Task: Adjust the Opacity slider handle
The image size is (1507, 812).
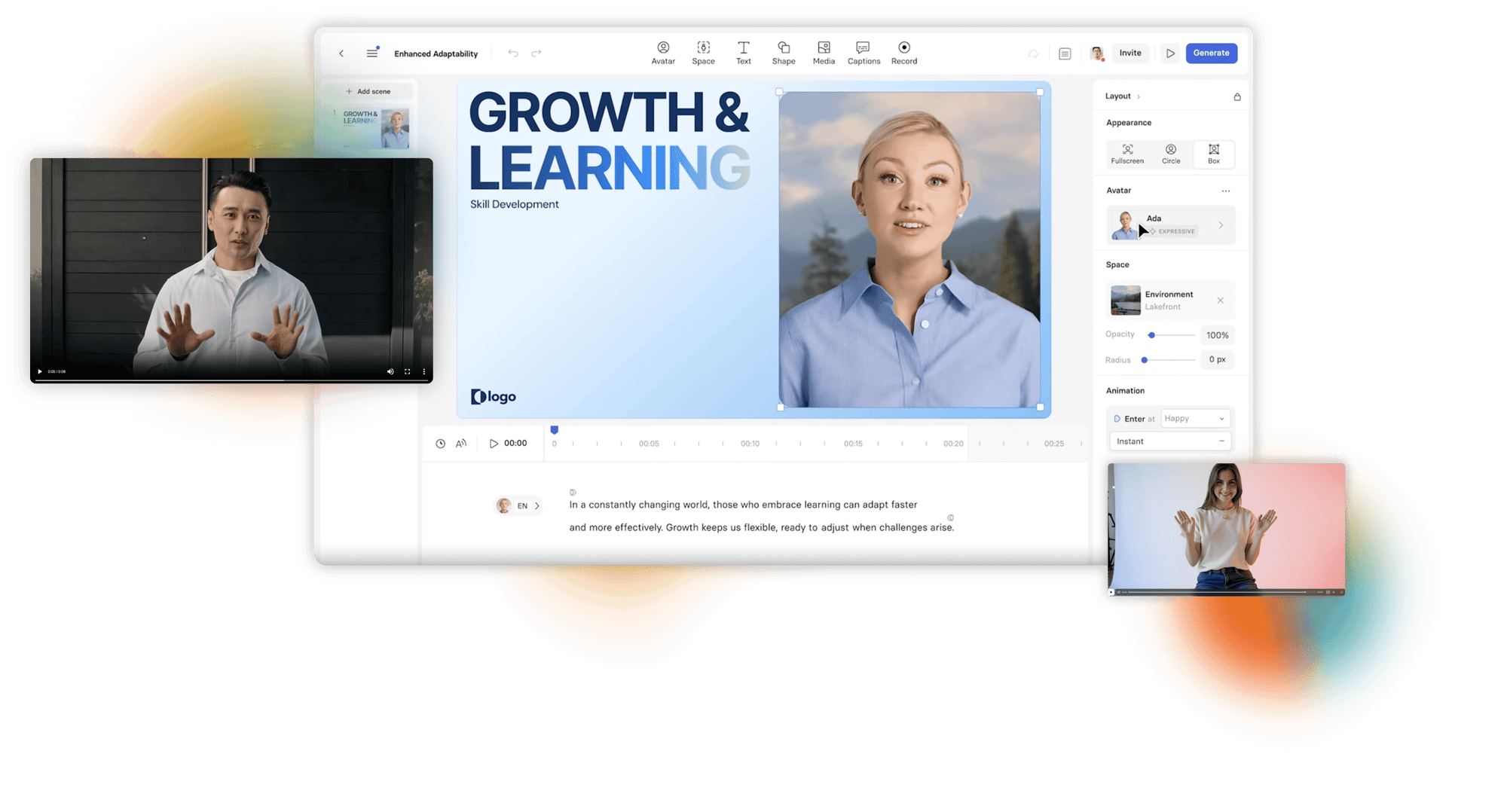Action: pos(1151,335)
